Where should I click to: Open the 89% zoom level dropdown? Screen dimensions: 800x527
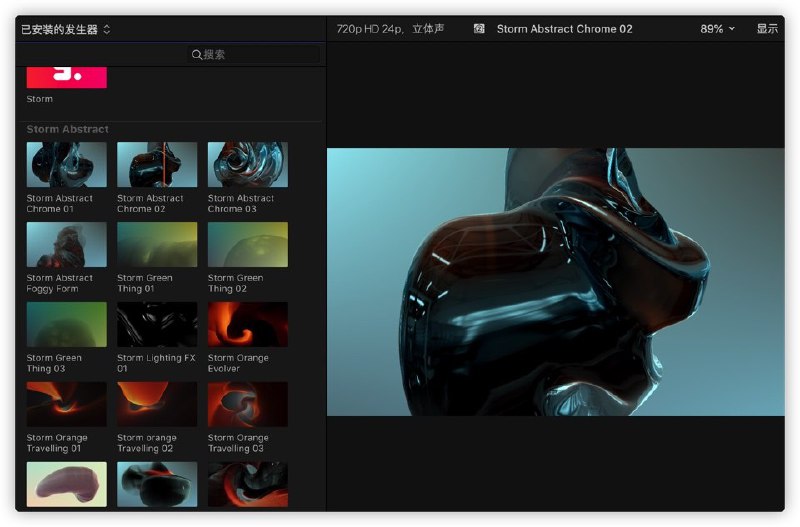(717, 29)
